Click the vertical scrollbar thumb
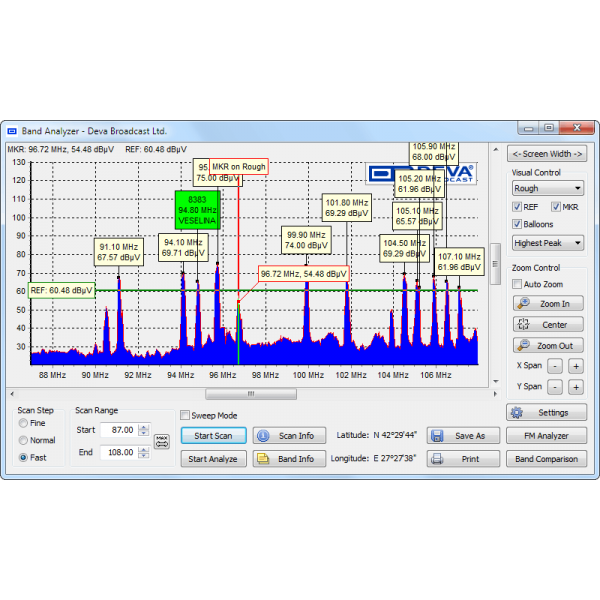Viewport: 600px width, 600px height. 495,264
